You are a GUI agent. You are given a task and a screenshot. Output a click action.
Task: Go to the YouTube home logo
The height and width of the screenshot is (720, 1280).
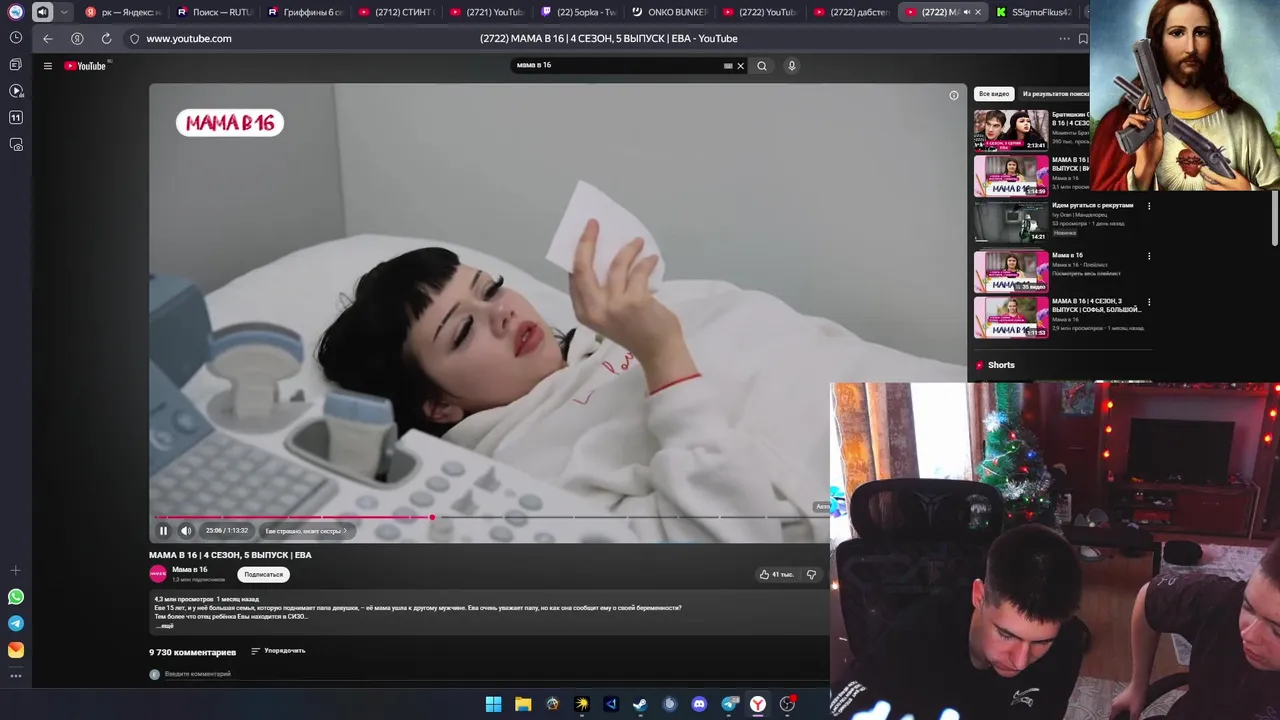pos(86,66)
